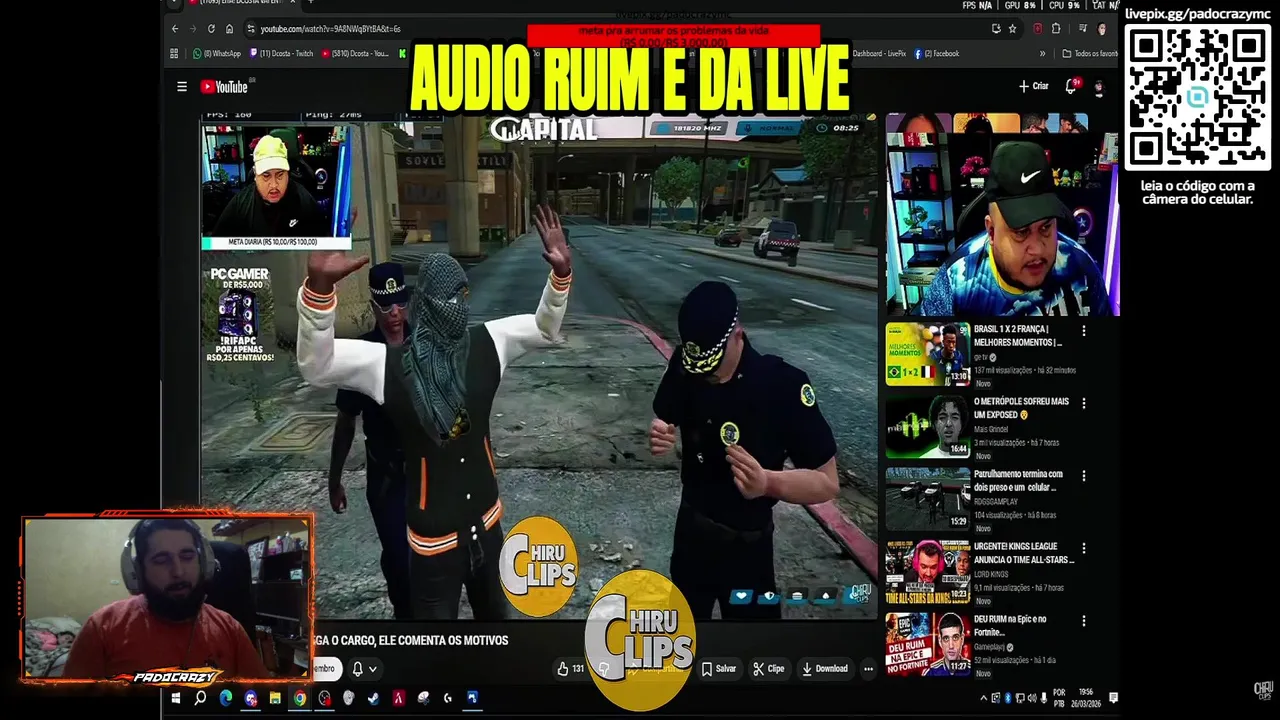
Task: Dislike the video with thumbs down
Action: click(x=604, y=669)
